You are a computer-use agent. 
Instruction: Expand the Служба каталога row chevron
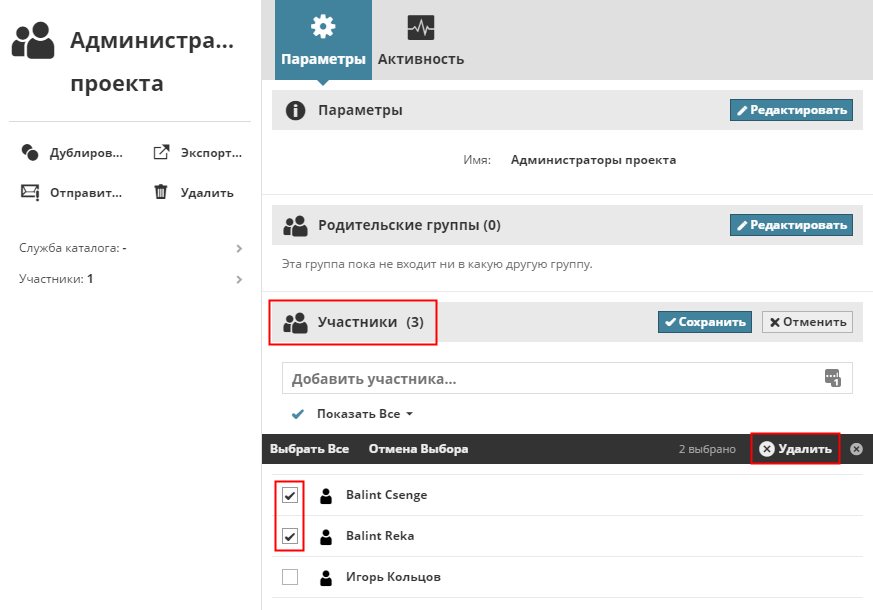(239, 248)
